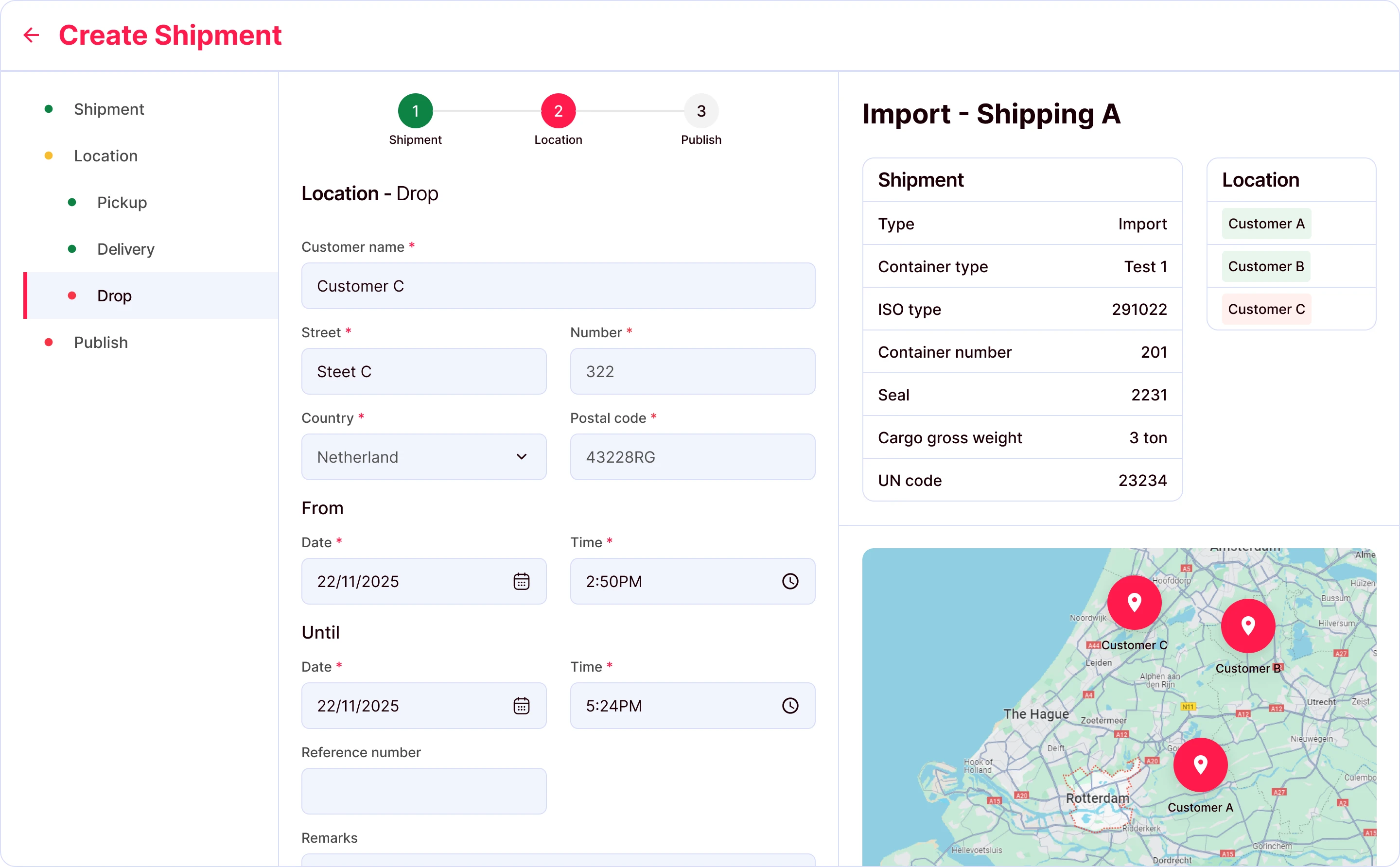Open clock picker for Until time
The height and width of the screenshot is (867, 1400).
[790, 706]
